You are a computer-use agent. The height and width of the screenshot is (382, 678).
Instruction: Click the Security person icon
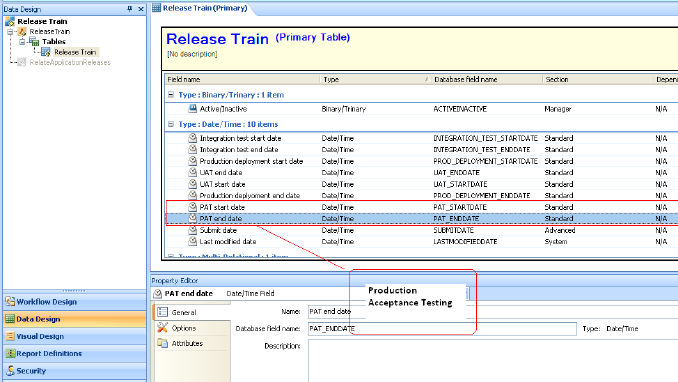10,371
